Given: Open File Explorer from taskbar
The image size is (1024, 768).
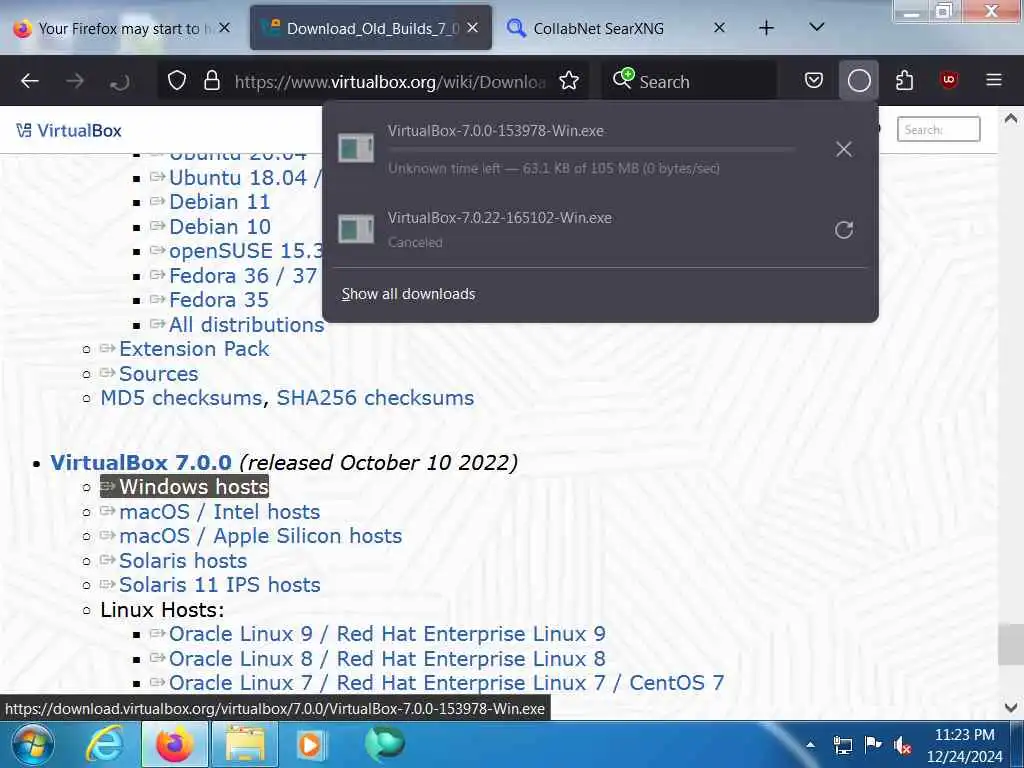Looking at the screenshot, I should [x=245, y=744].
